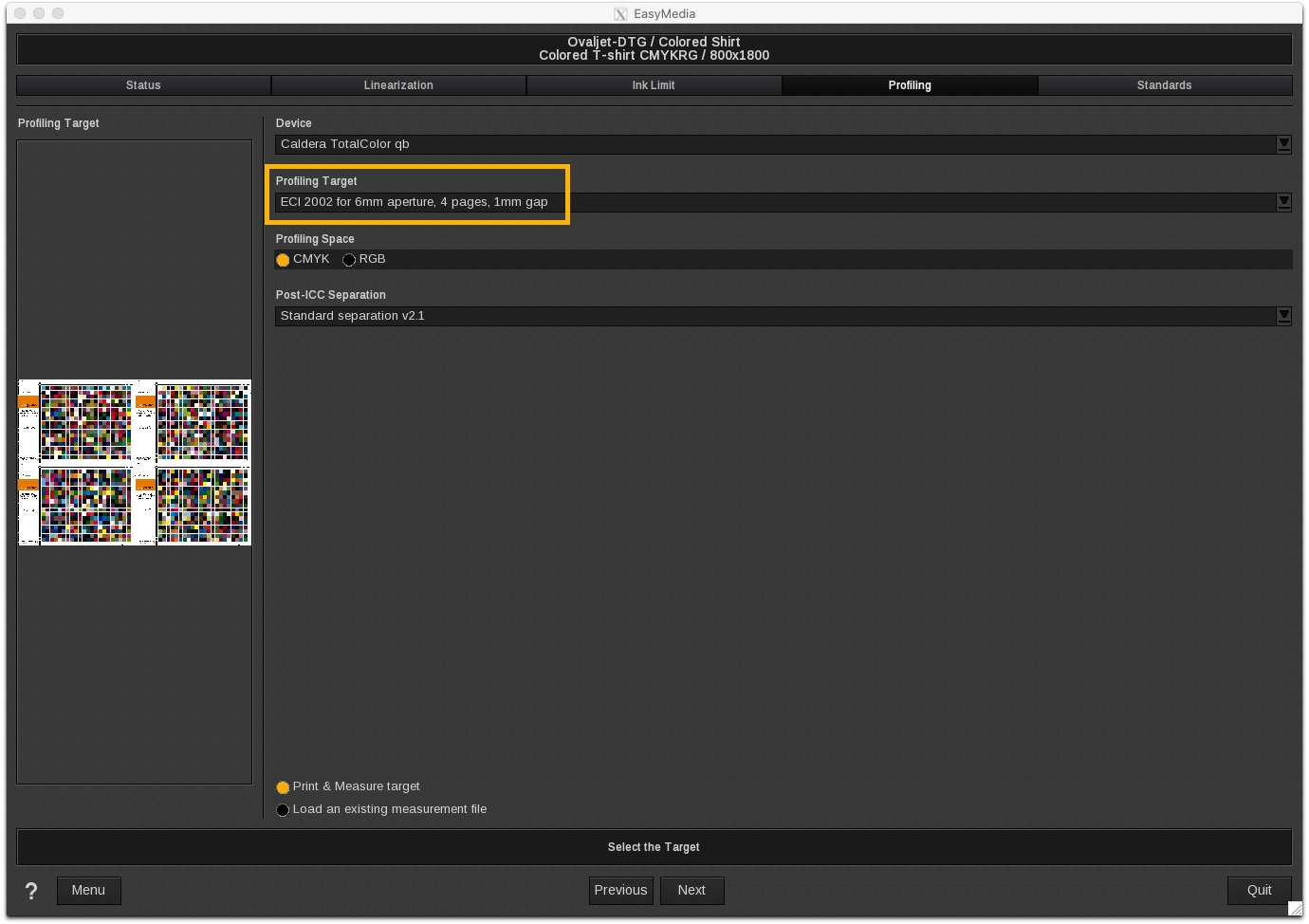Go to the Standards tab
Viewport: 1309px width, 924px height.
point(1164,85)
